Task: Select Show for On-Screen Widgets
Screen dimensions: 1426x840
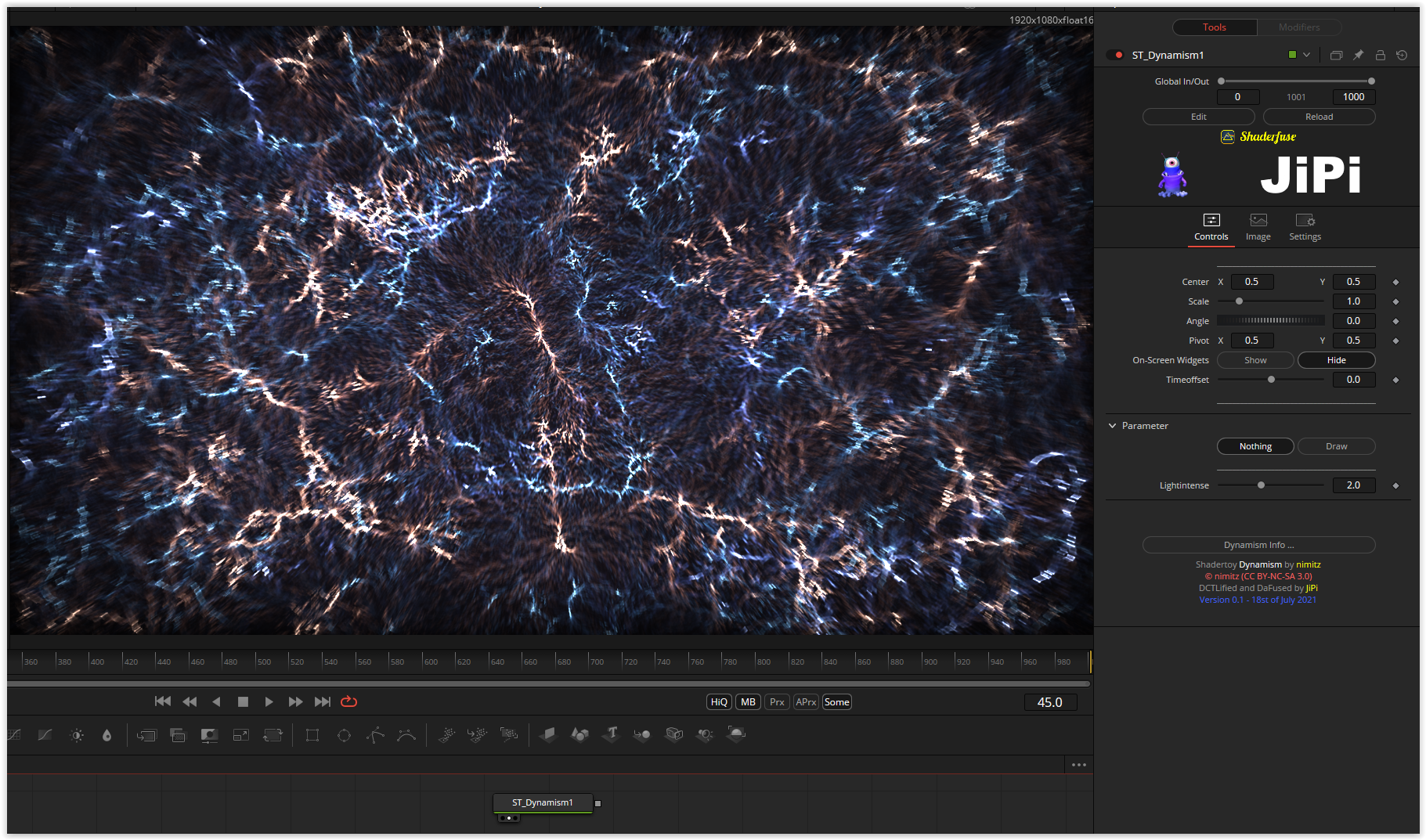Action: tap(1255, 360)
